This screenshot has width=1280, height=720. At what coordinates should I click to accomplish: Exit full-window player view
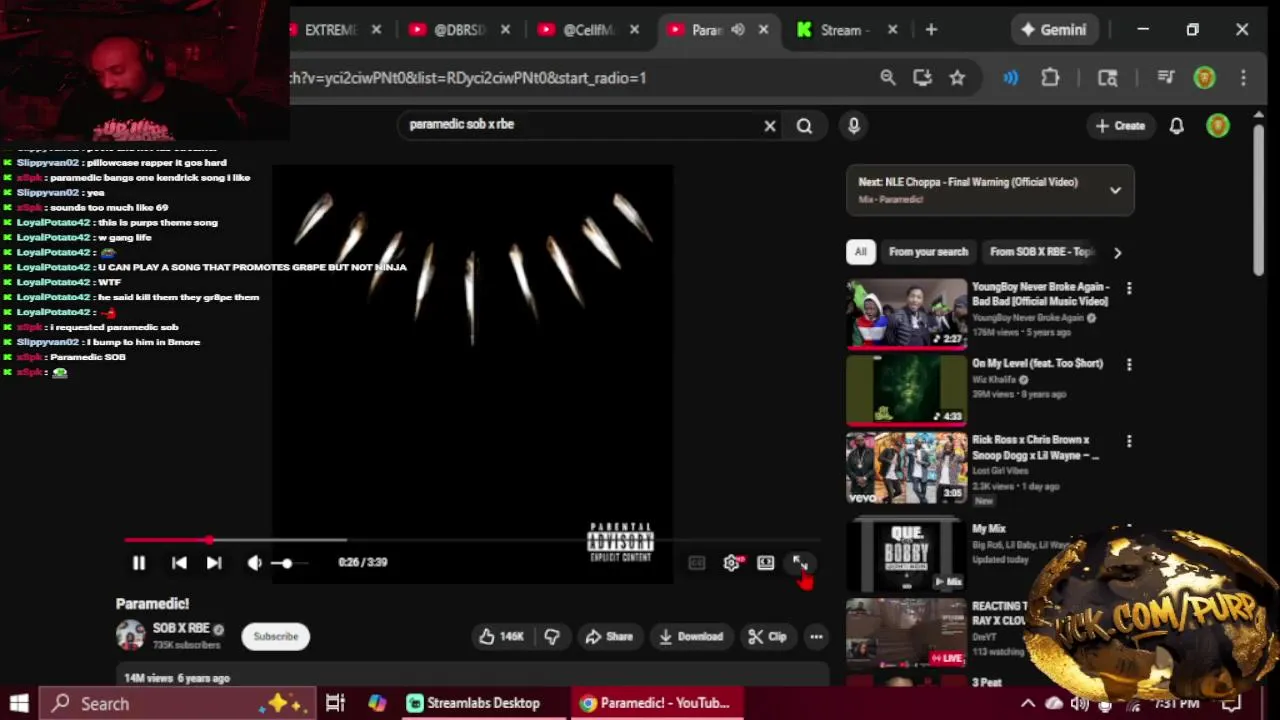(800, 563)
